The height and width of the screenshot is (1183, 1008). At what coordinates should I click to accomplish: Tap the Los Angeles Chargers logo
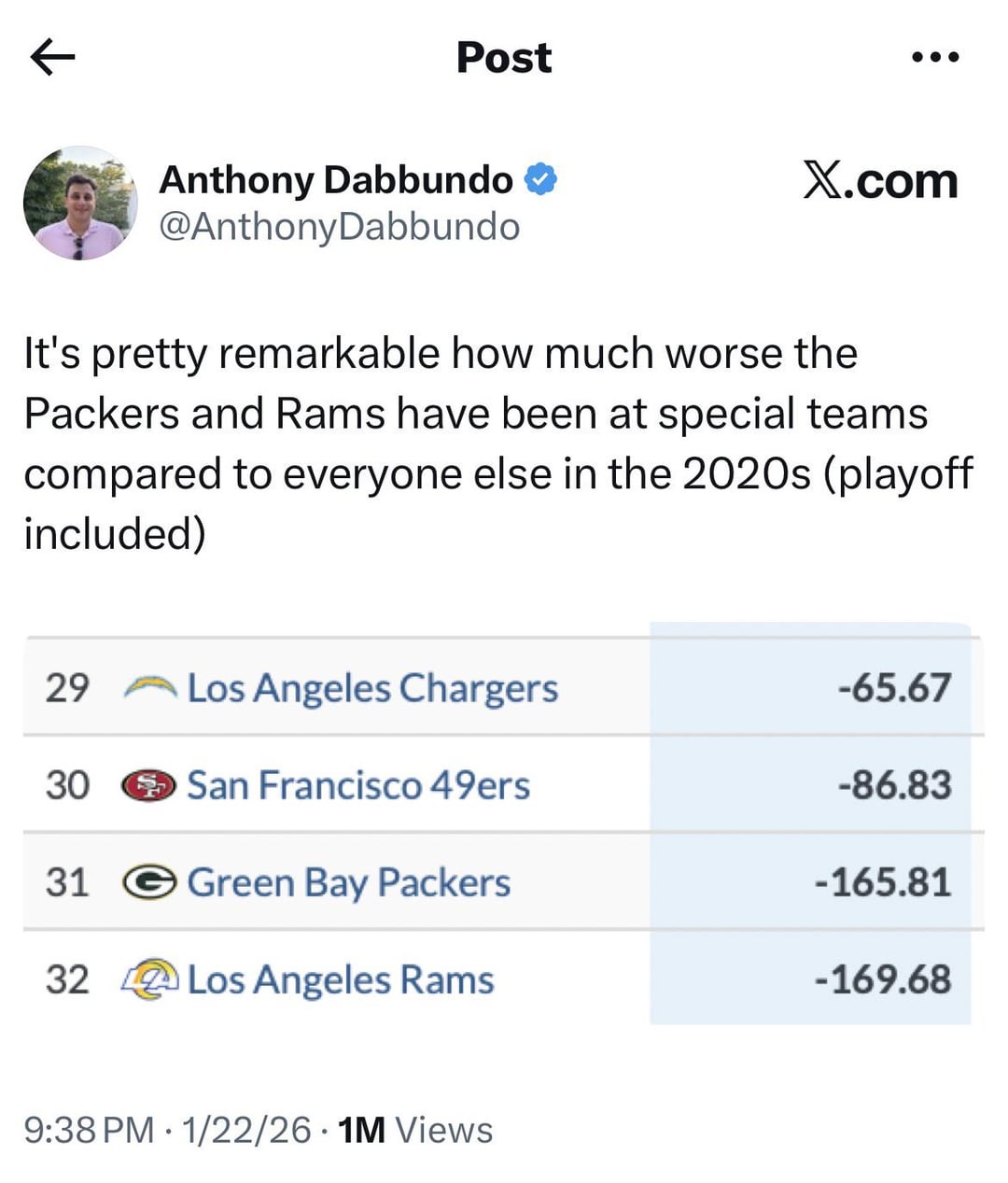(x=150, y=689)
